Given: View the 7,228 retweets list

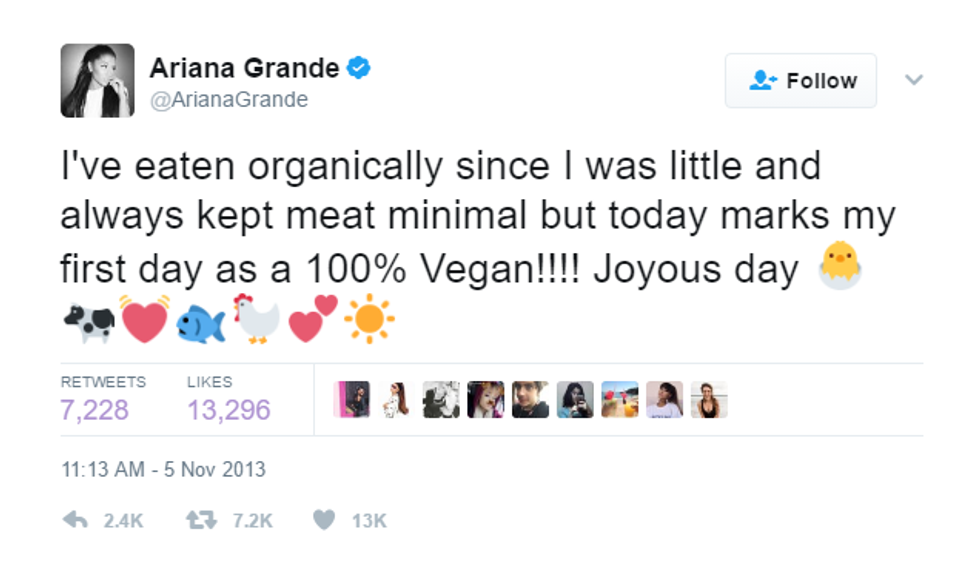Looking at the screenshot, I should coord(95,409).
